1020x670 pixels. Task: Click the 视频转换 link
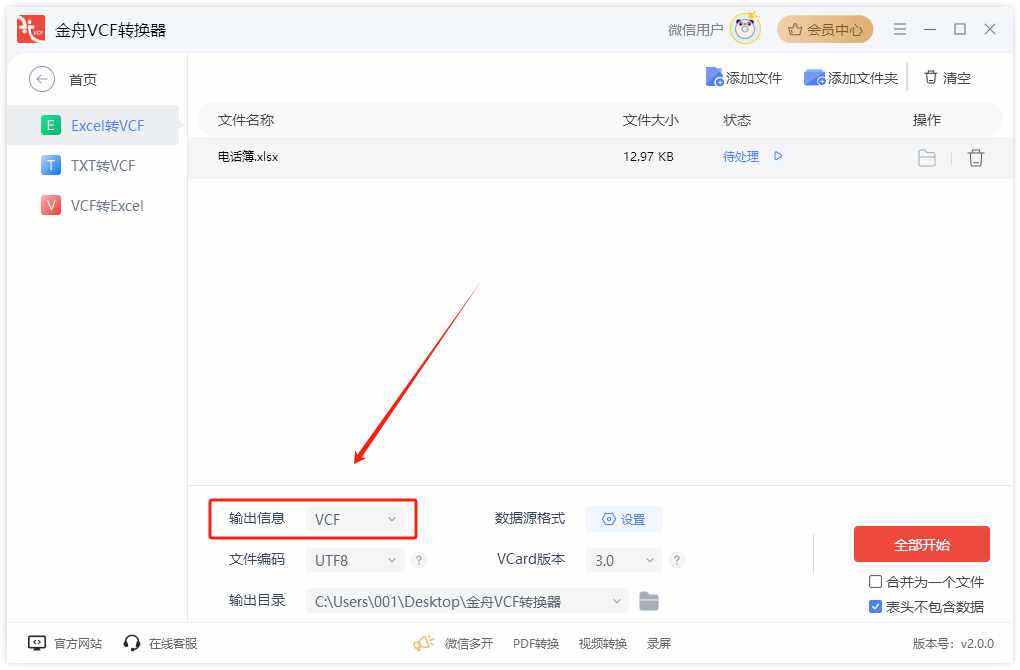coord(602,643)
